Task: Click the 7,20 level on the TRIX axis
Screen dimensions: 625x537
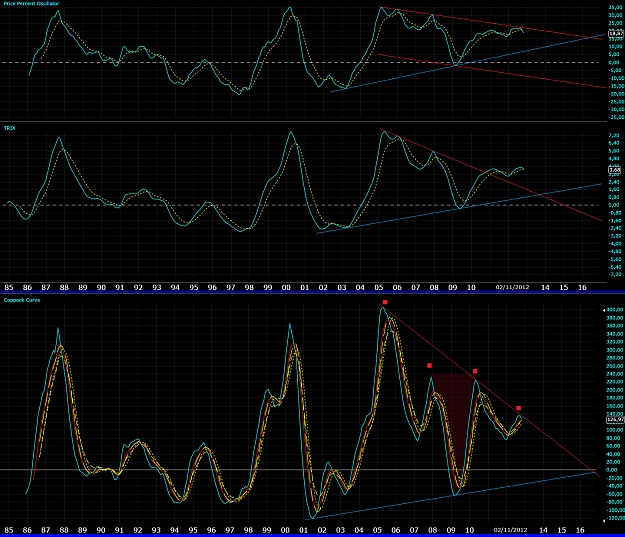Action: coord(614,136)
